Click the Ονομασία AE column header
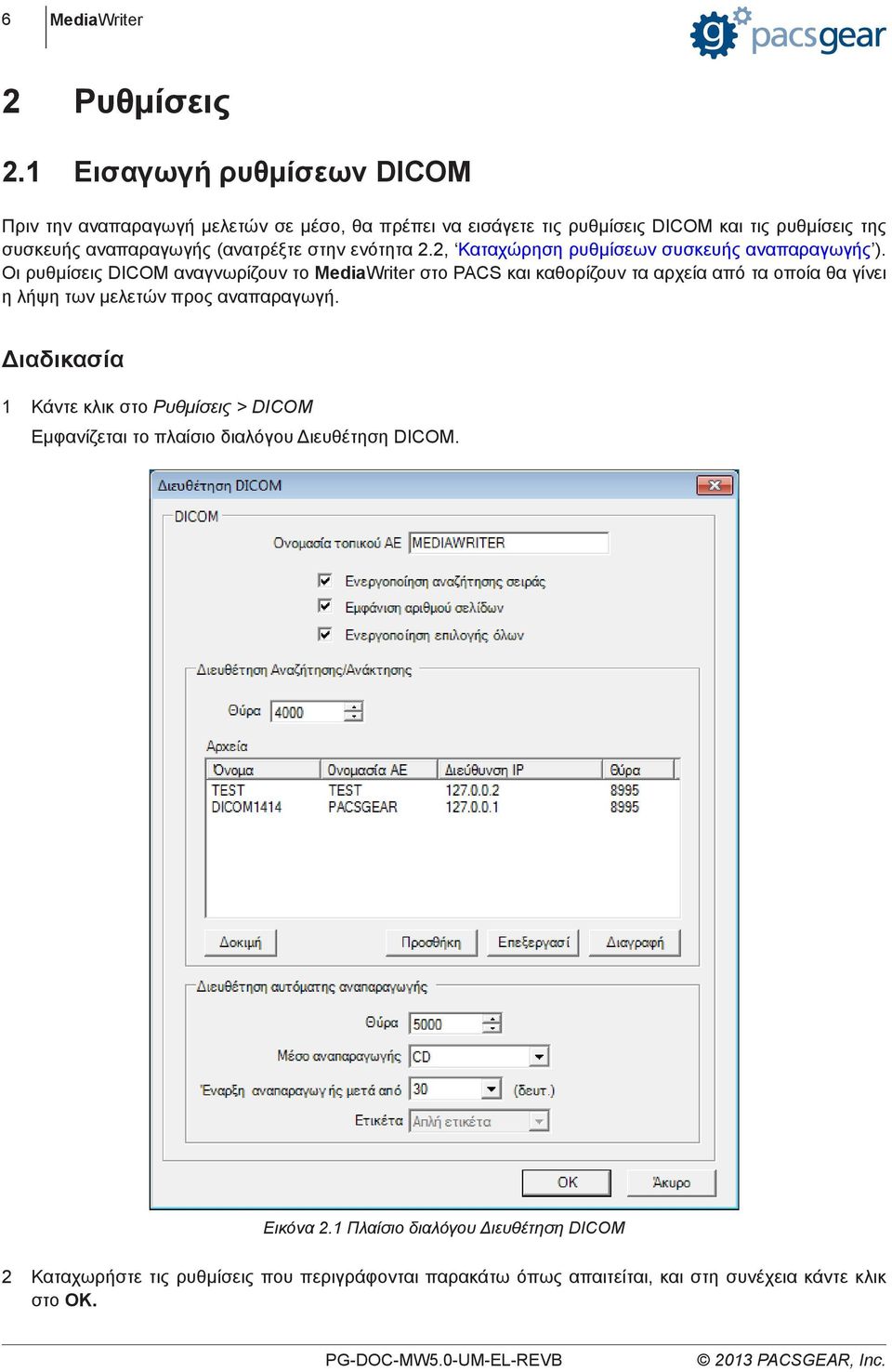The height and width of the screenshot is (1372, 892). pyautogui.click(x=379, y=770)
